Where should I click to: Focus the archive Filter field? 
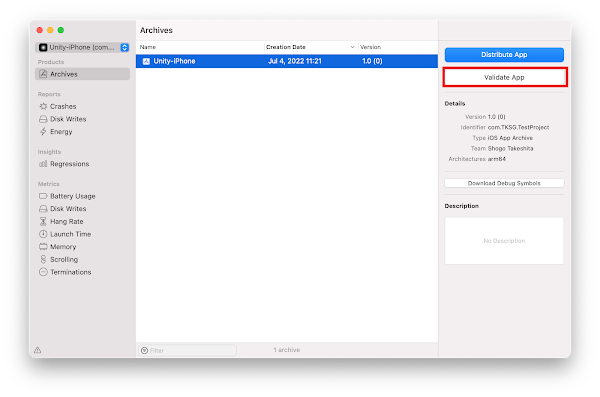click(x=188, y=350)
